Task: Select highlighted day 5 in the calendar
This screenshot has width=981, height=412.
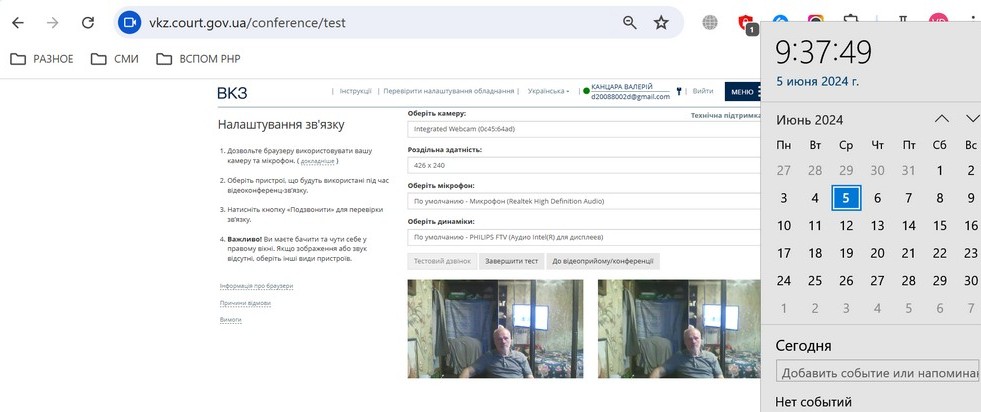Action: pyautogui.click(x=846, y=198)
